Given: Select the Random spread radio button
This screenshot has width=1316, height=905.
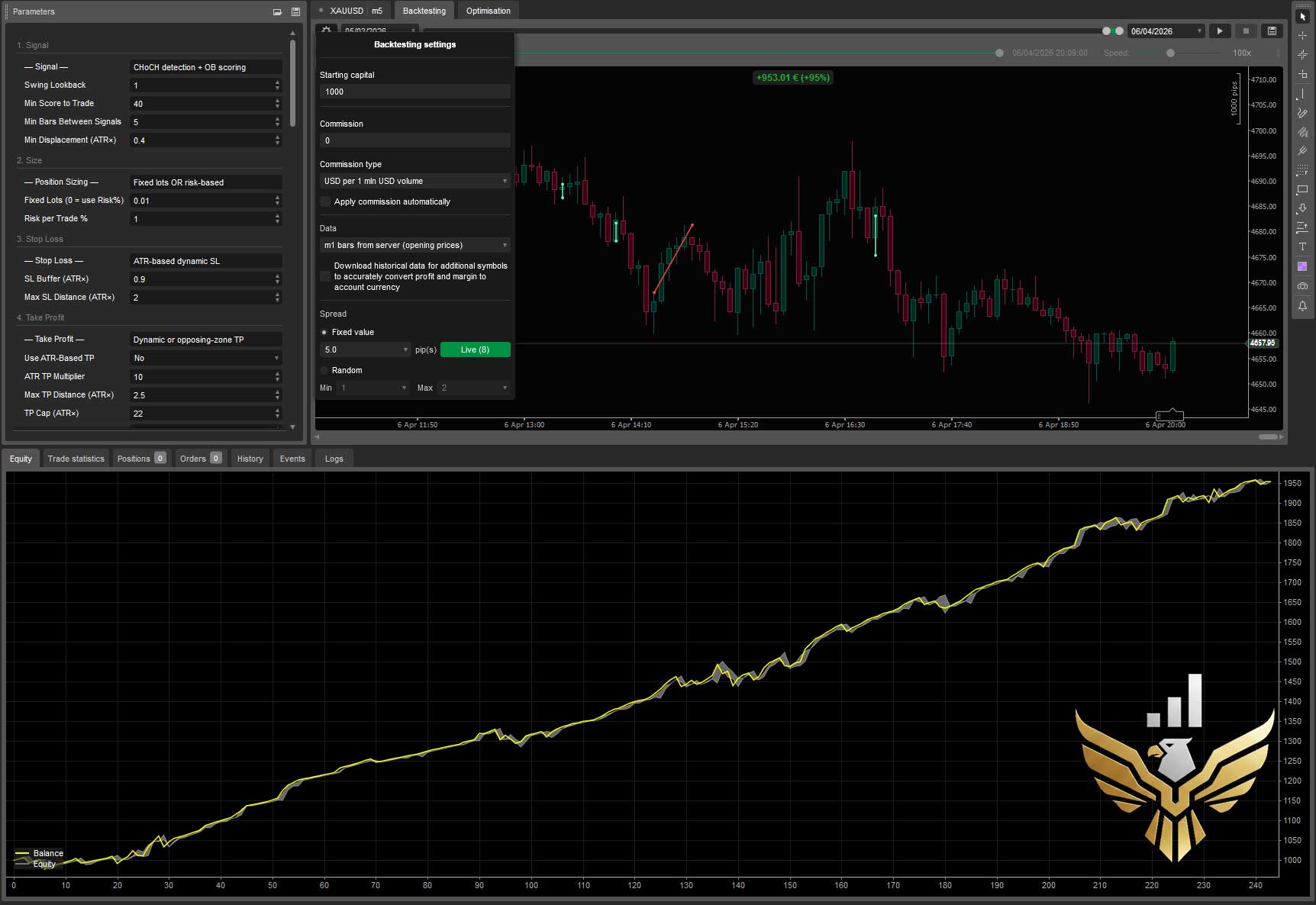Looking at the screenshot, I should tap(324, 370).
